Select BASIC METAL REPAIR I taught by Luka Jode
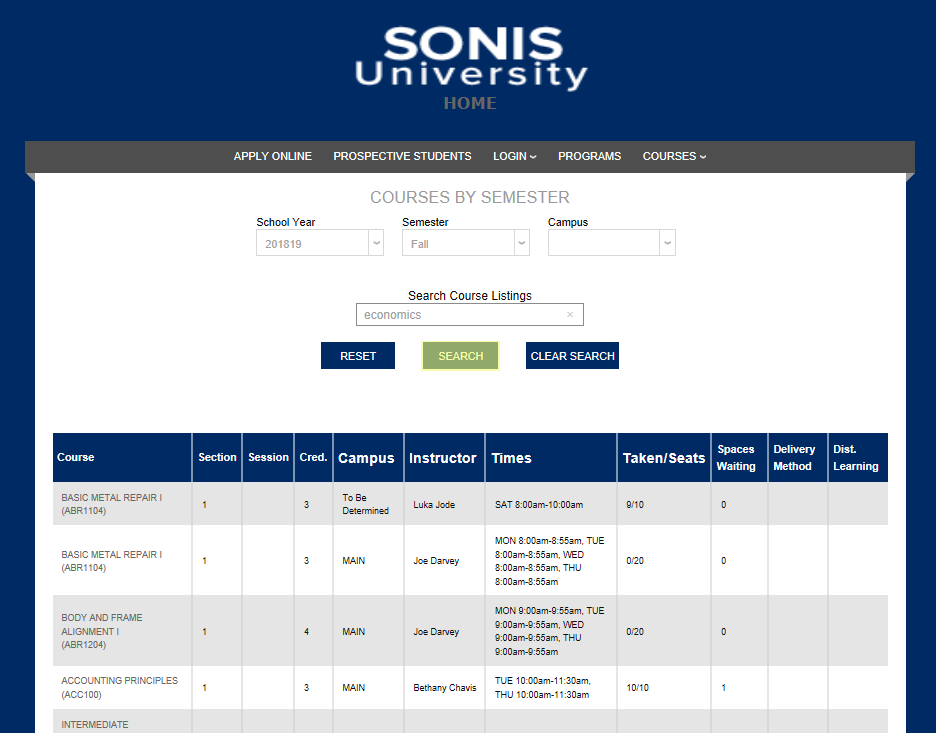 111,504
